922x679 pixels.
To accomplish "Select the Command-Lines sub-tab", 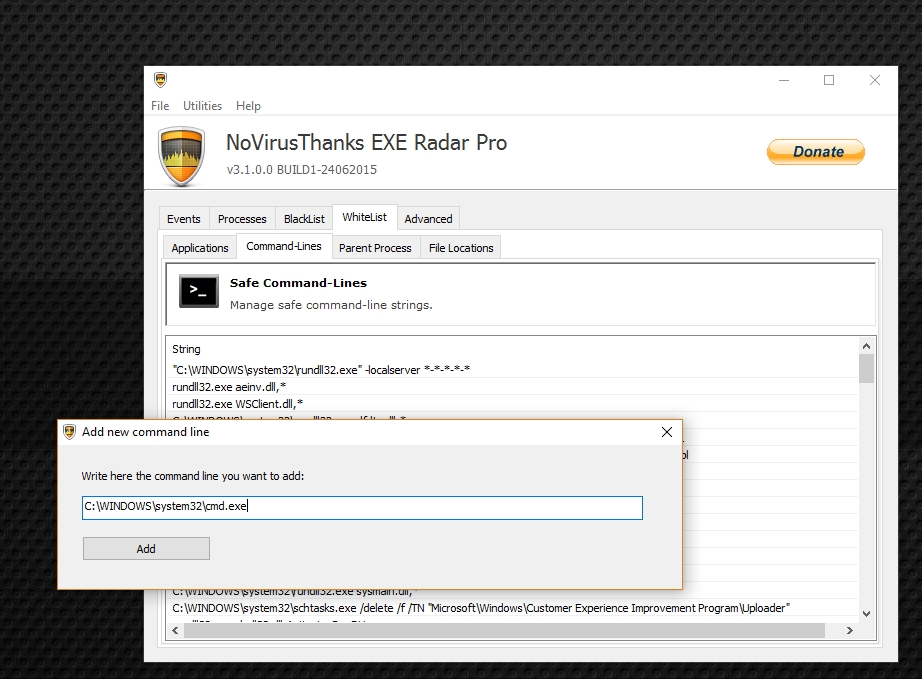I will [284, 246].
